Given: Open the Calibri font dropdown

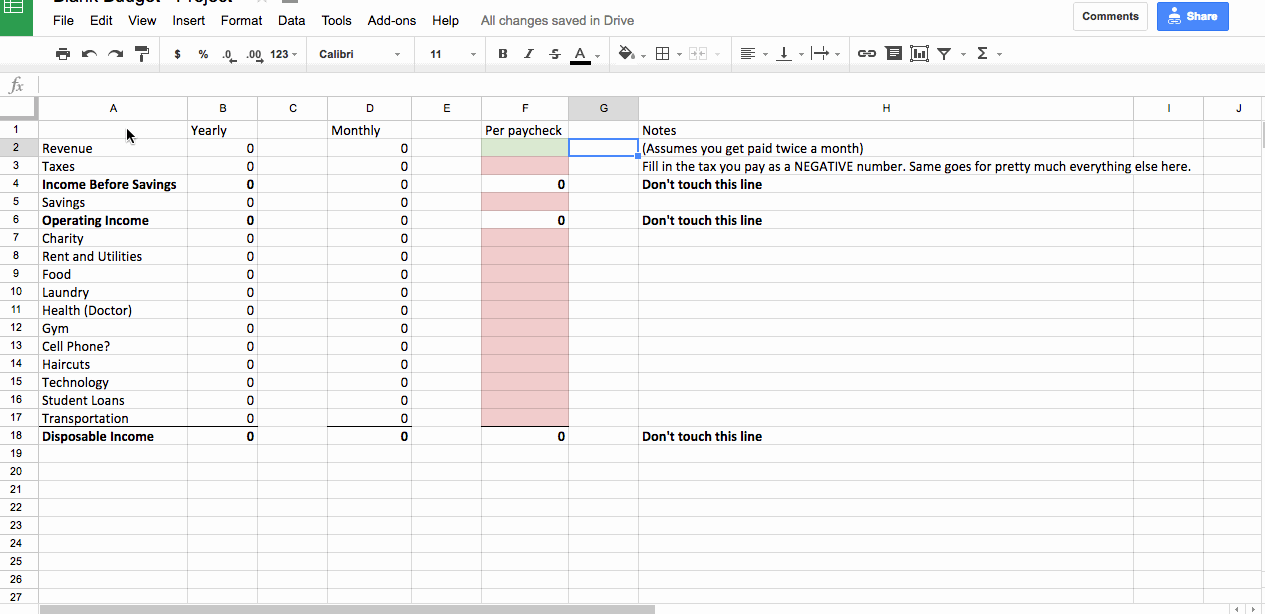Looking at the screenshot, I should coord(359,54).
